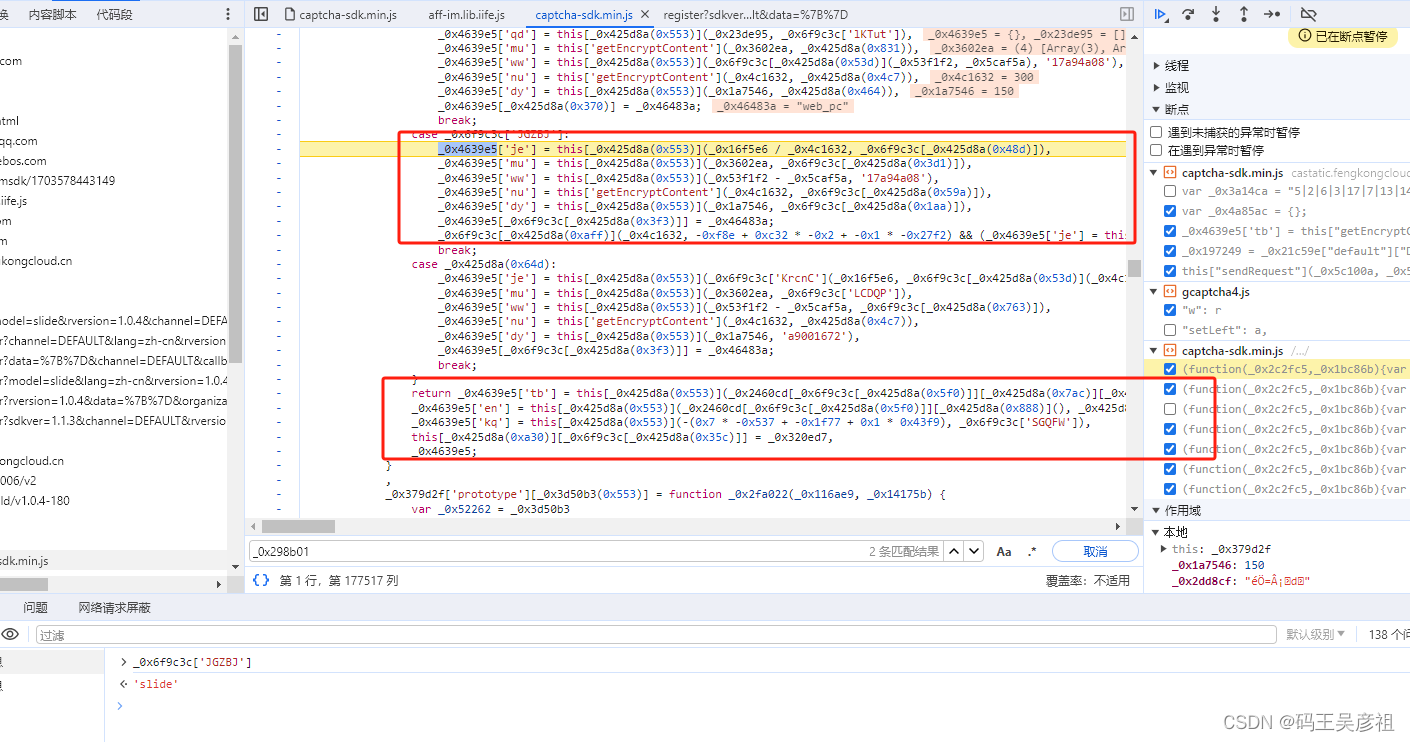Switch to the 问题 drawer tab
The image size is (1410, 742).
pos(36,607)
